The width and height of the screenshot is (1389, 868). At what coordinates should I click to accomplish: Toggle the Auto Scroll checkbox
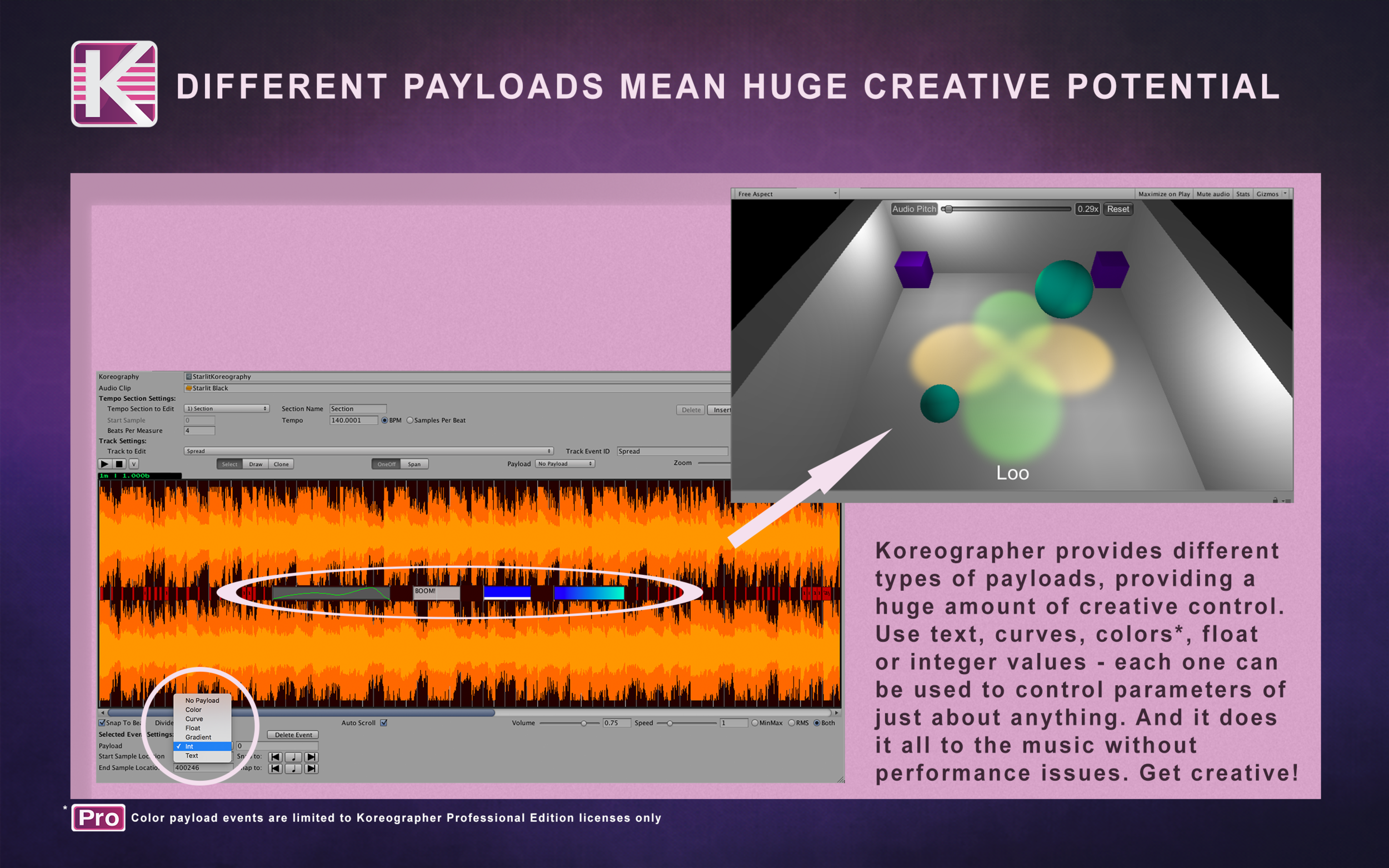coord(383,723)
